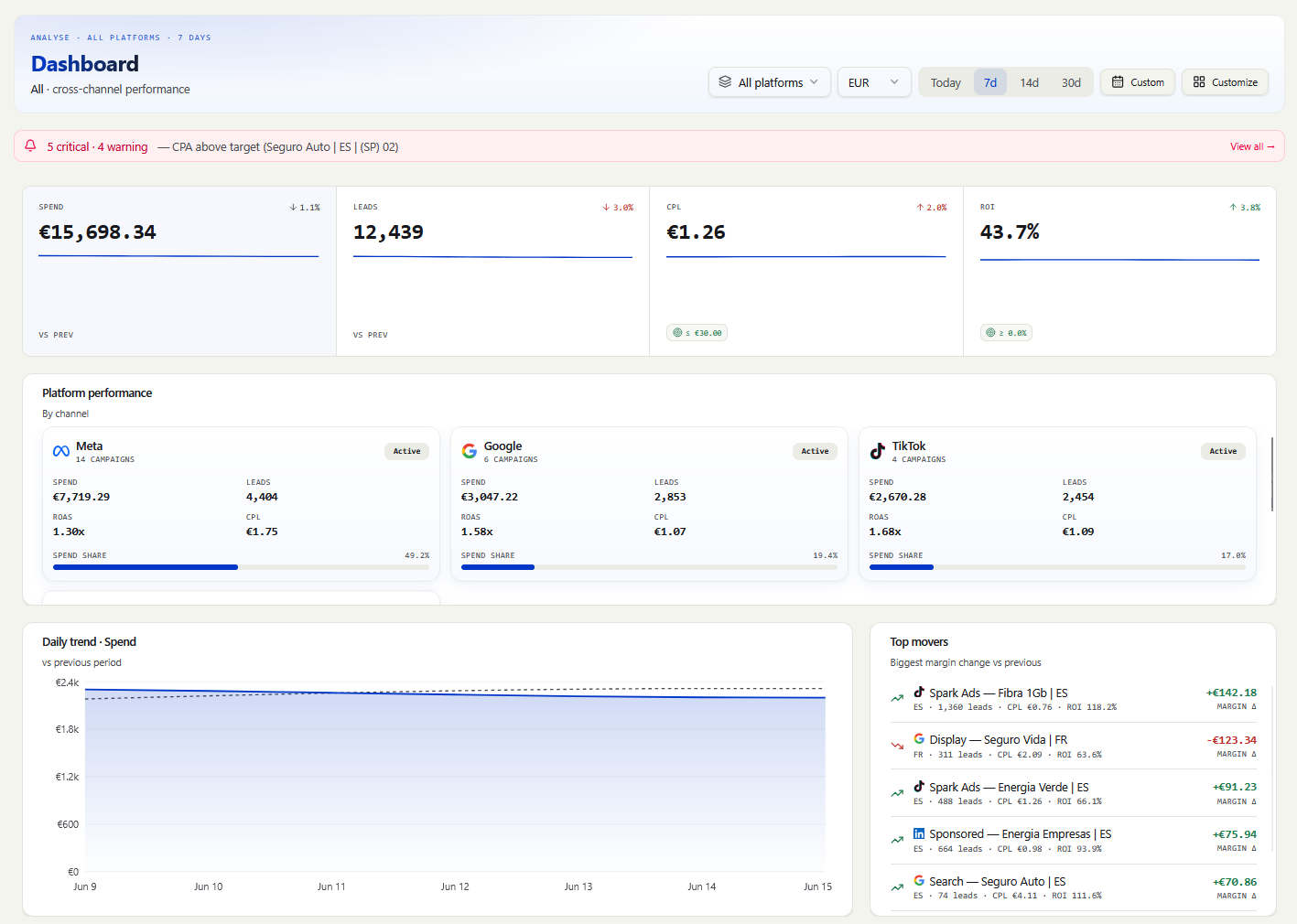This screenshot has width=1297, height=924.
Task: Open Sponsored — Energia Empresas | ES
Action: click(1074, 840)
